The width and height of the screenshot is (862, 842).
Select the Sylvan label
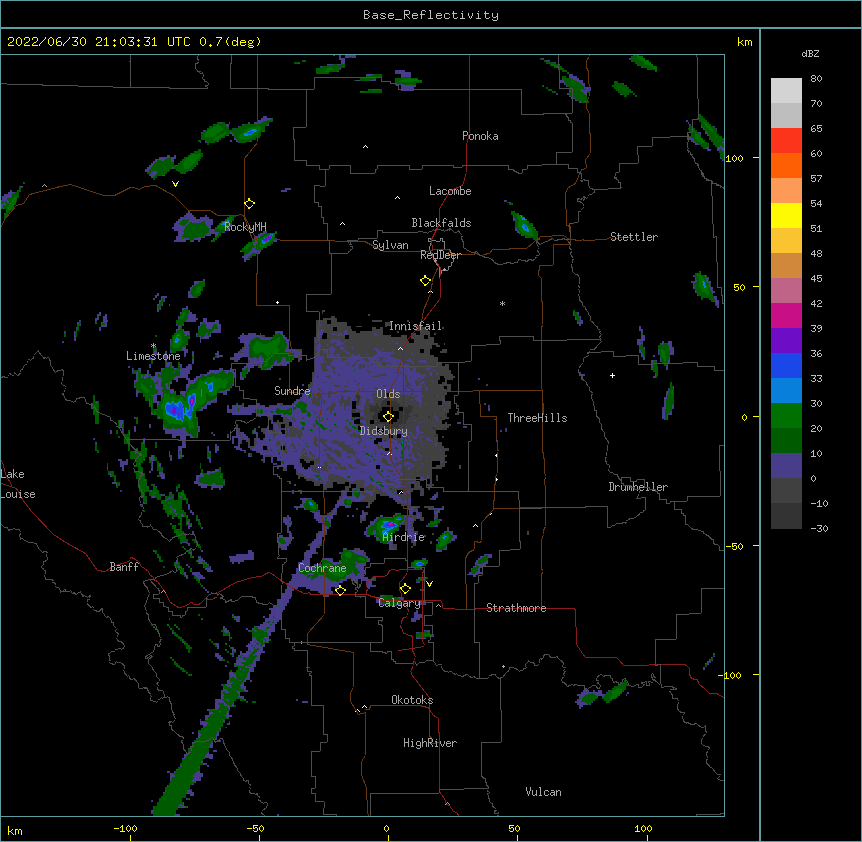pos(390,245)
